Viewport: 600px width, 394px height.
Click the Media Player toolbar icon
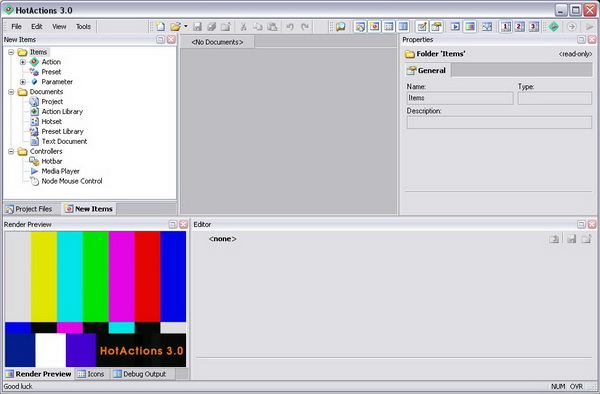tap(455, 26)
